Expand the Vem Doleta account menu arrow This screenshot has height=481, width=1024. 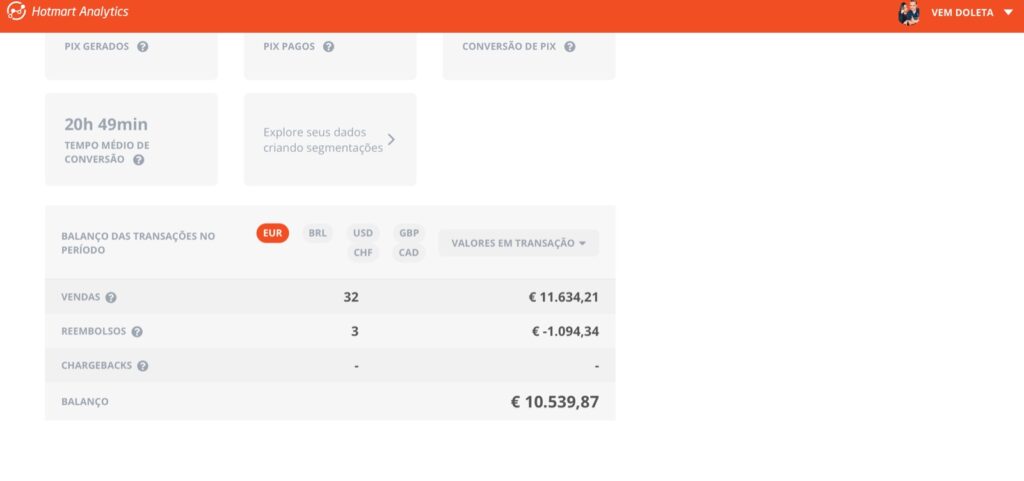[x=1007, y=13]
